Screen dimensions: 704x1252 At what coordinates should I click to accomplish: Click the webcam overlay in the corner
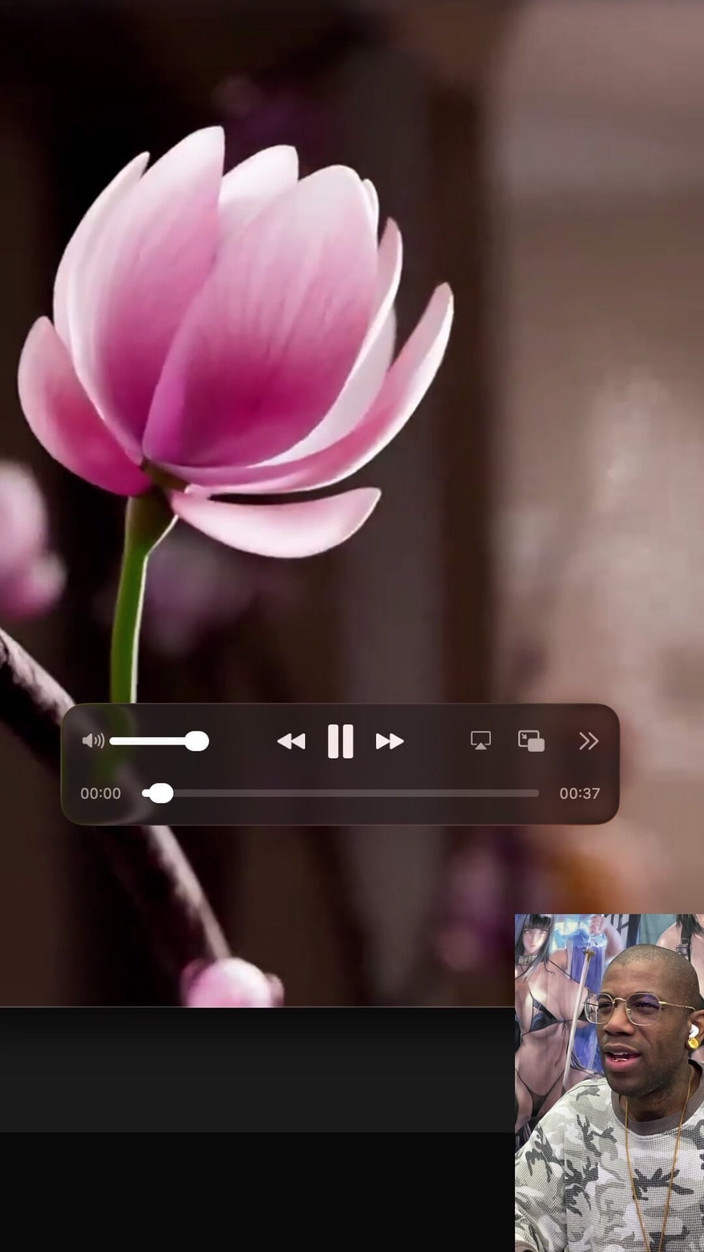(609, 1080)
